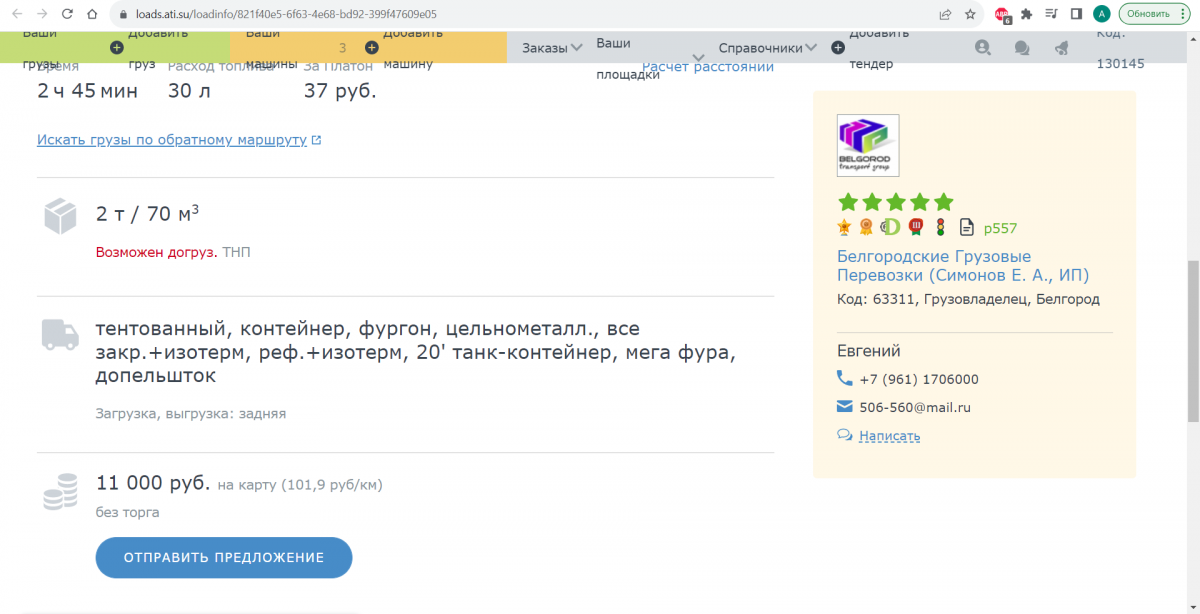Open Белгородские Грузовые Перевозки company link
The width and height of the screenshot is (1200, 614).
[962, 266]
